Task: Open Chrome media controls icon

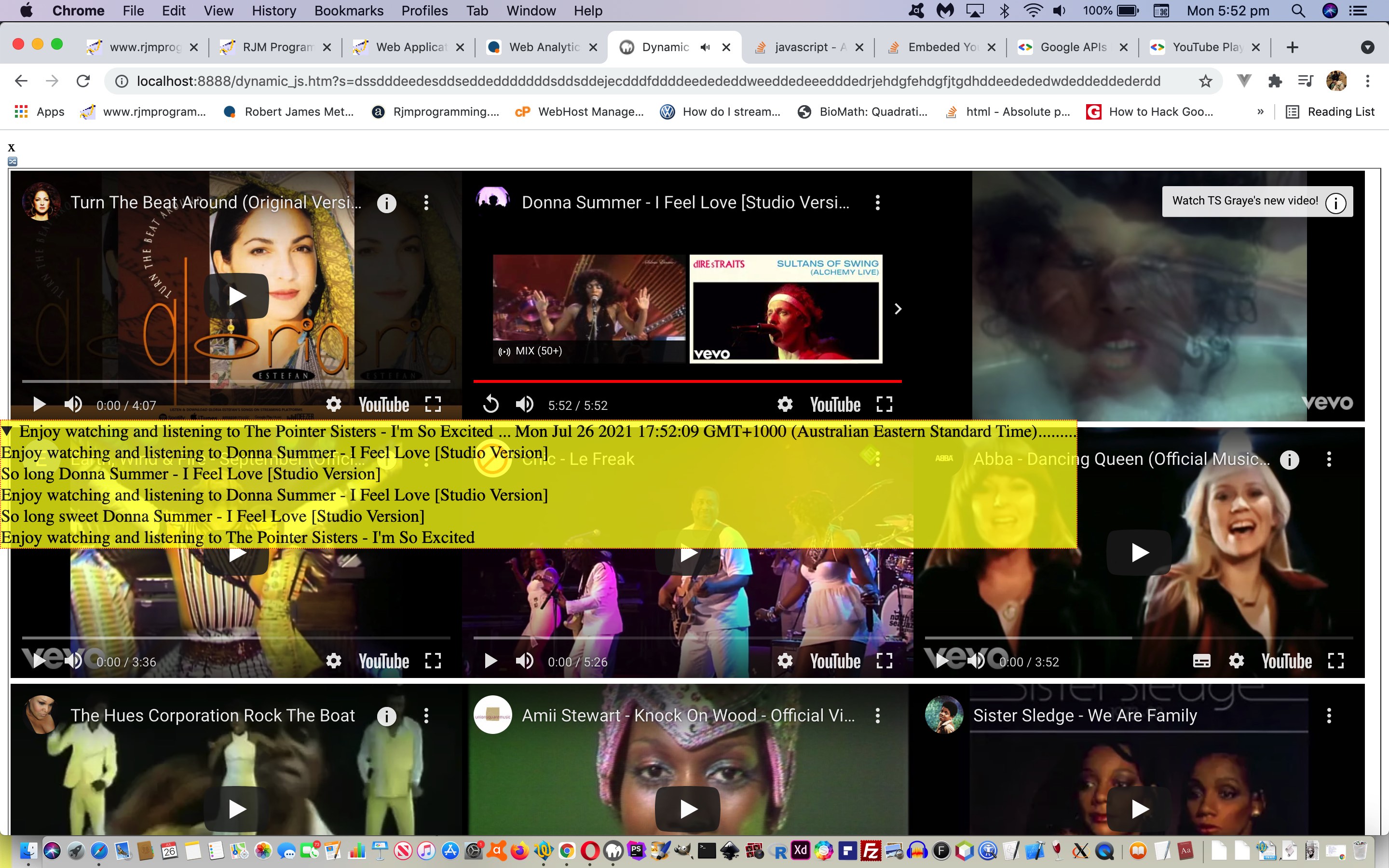Action: coord(1306,81)
